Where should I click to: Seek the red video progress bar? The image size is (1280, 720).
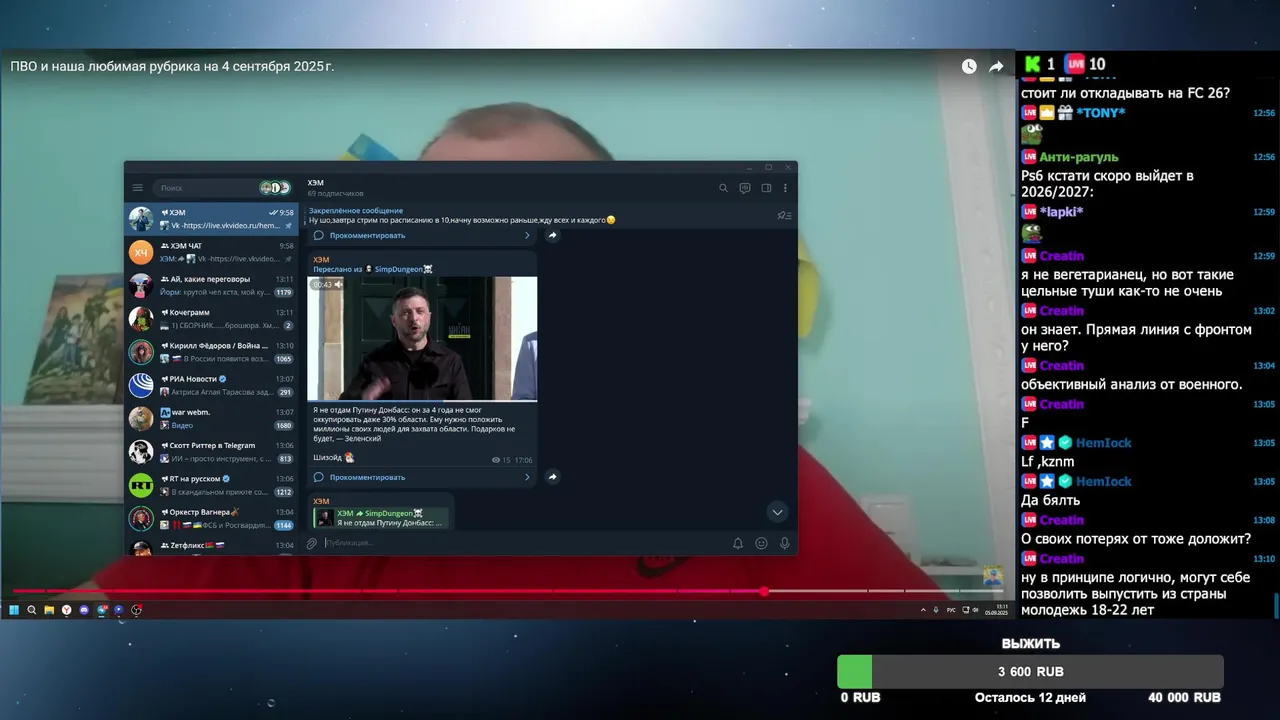508,591
